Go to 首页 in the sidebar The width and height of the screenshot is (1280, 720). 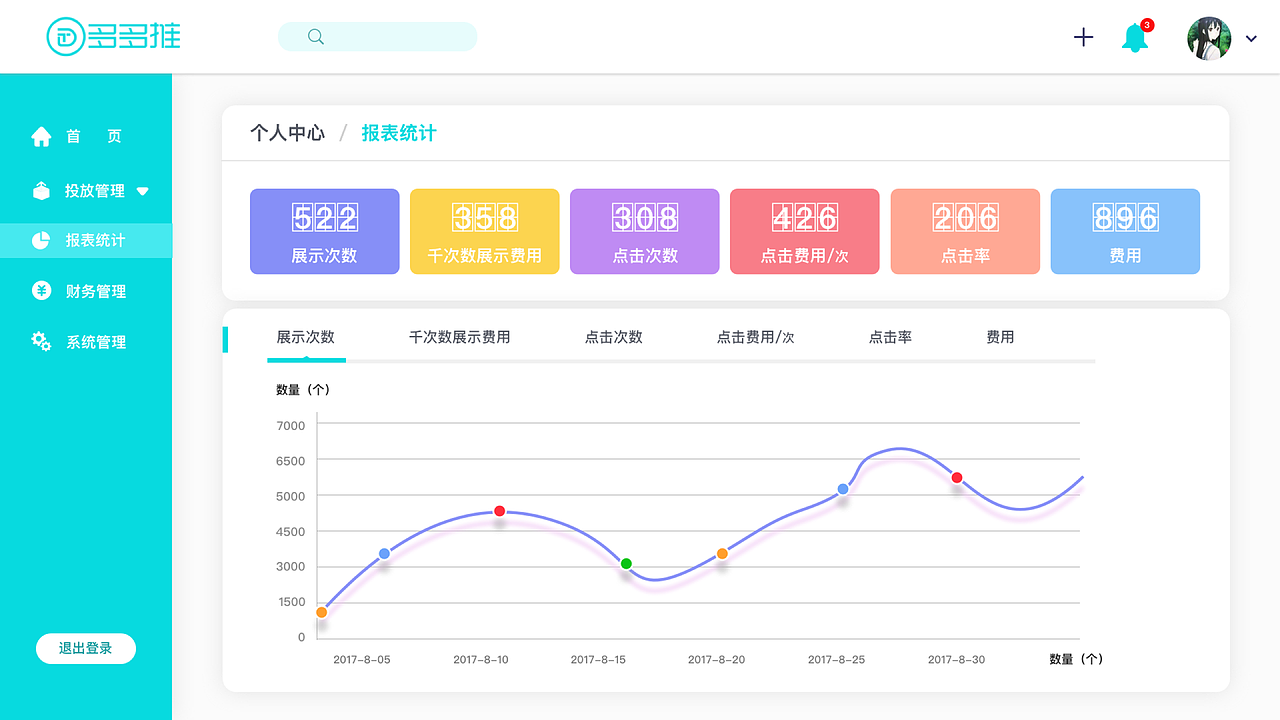[94, 136]
